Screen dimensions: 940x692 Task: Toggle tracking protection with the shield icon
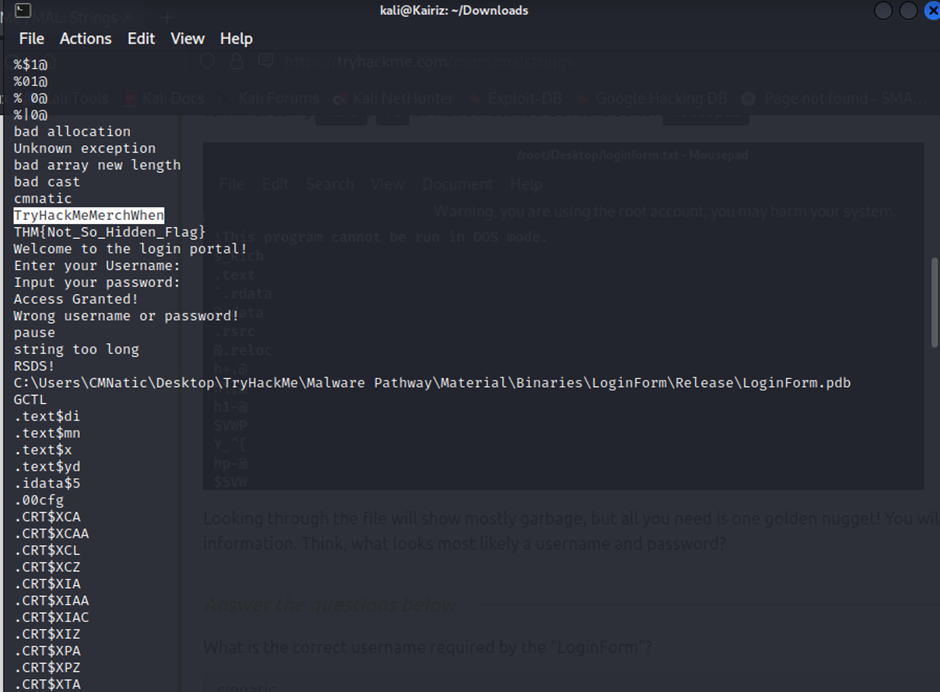tap(207, 61)
